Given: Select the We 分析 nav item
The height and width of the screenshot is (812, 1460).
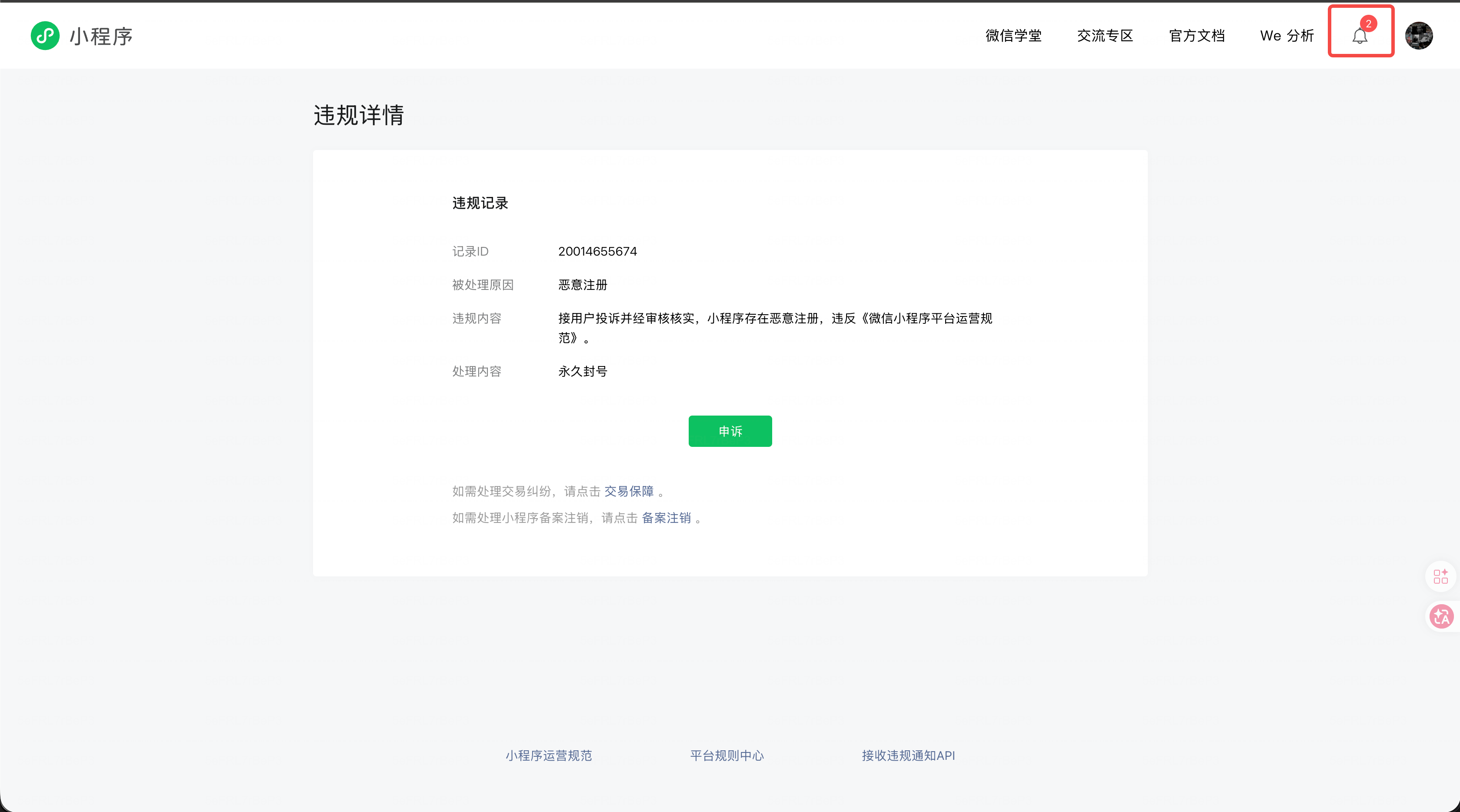Looking at the screenshot, I should pyautogui.click(x=1287, y=36).
